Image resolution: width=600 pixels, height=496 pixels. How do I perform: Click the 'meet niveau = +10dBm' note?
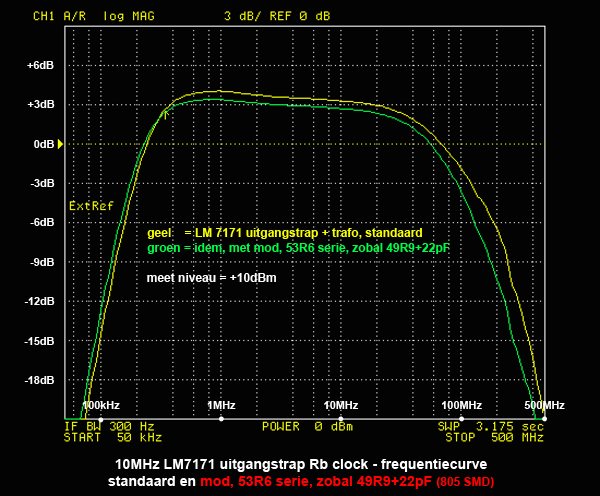pos(211,278)
